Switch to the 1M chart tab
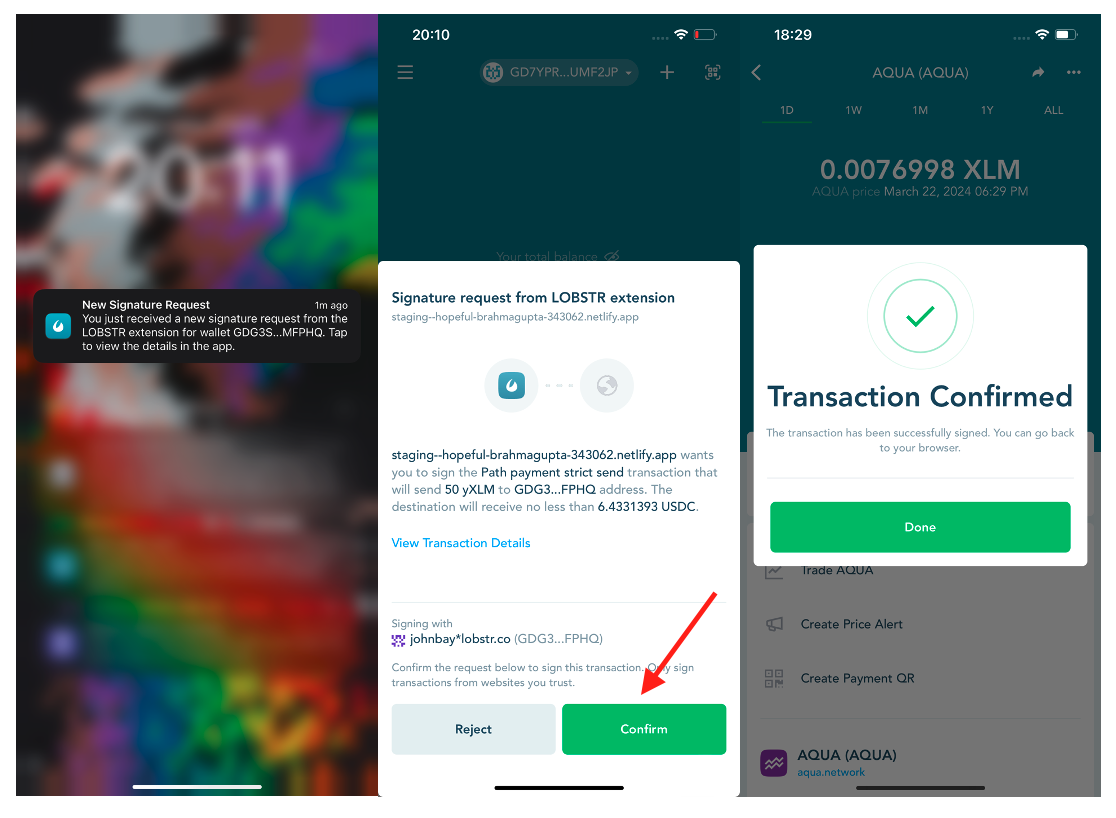Screen dimensions: 1116x818 [x=920, y=110]
